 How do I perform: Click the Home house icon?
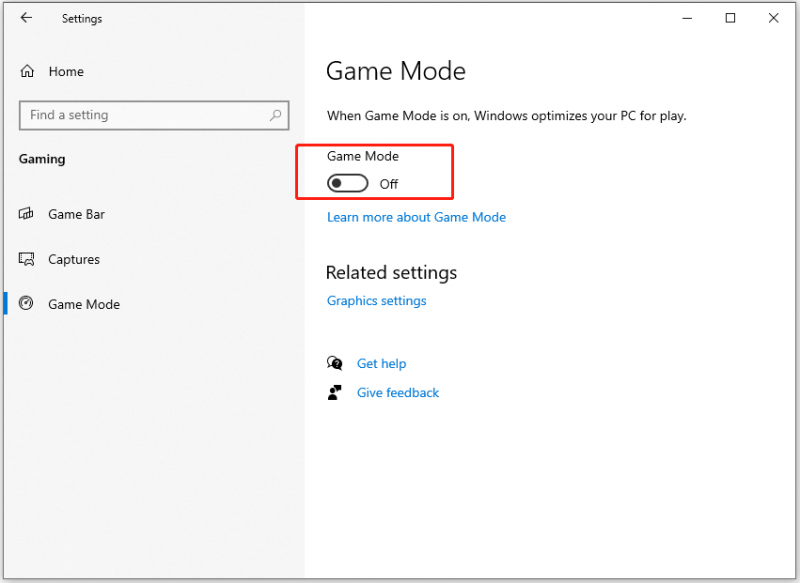pos(27,71)
